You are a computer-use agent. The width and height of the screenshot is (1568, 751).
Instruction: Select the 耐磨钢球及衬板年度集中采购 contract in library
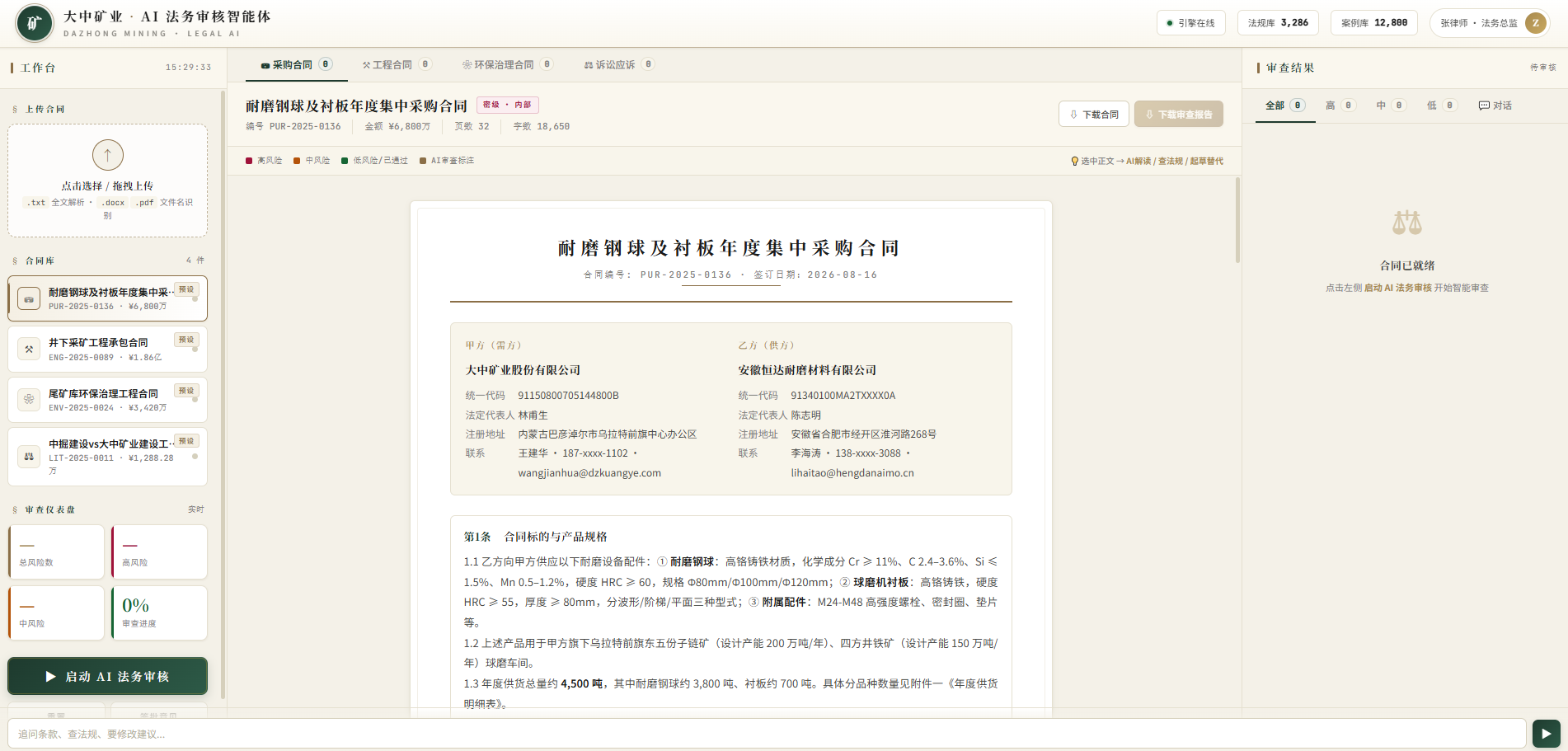(x=108, y=298)
